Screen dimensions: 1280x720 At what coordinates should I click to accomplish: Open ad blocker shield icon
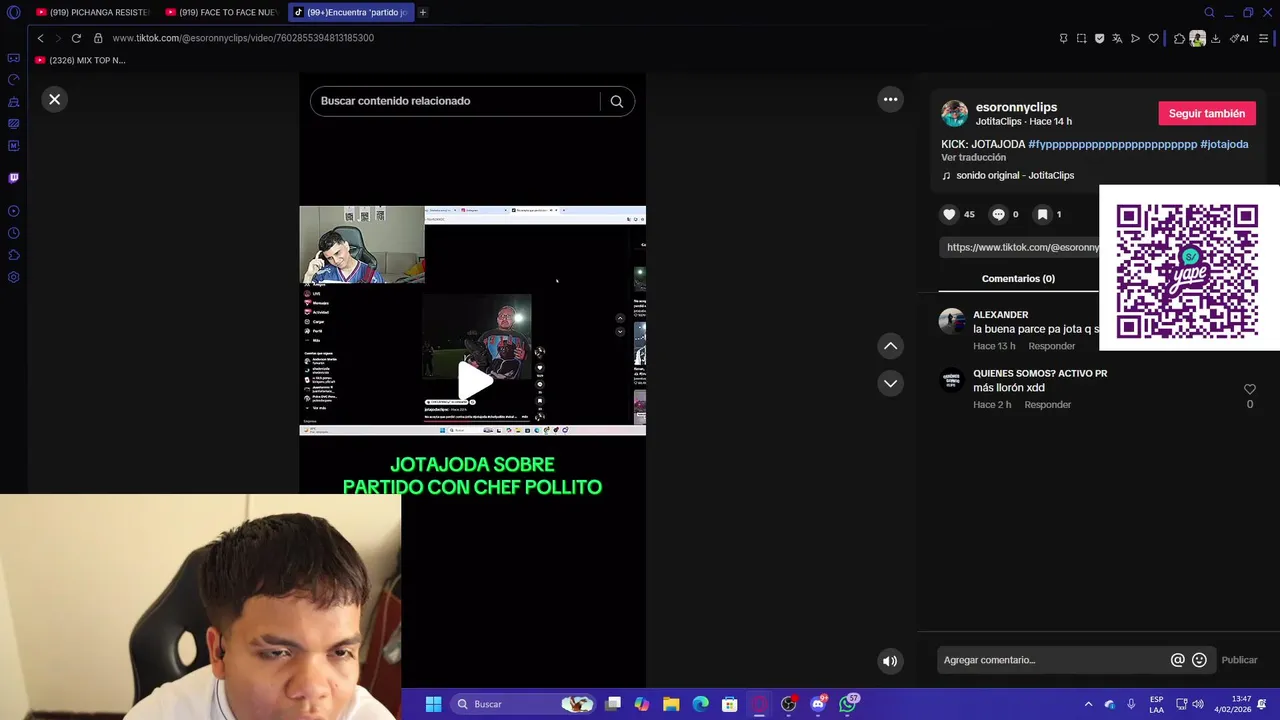tap(1099, 38)
